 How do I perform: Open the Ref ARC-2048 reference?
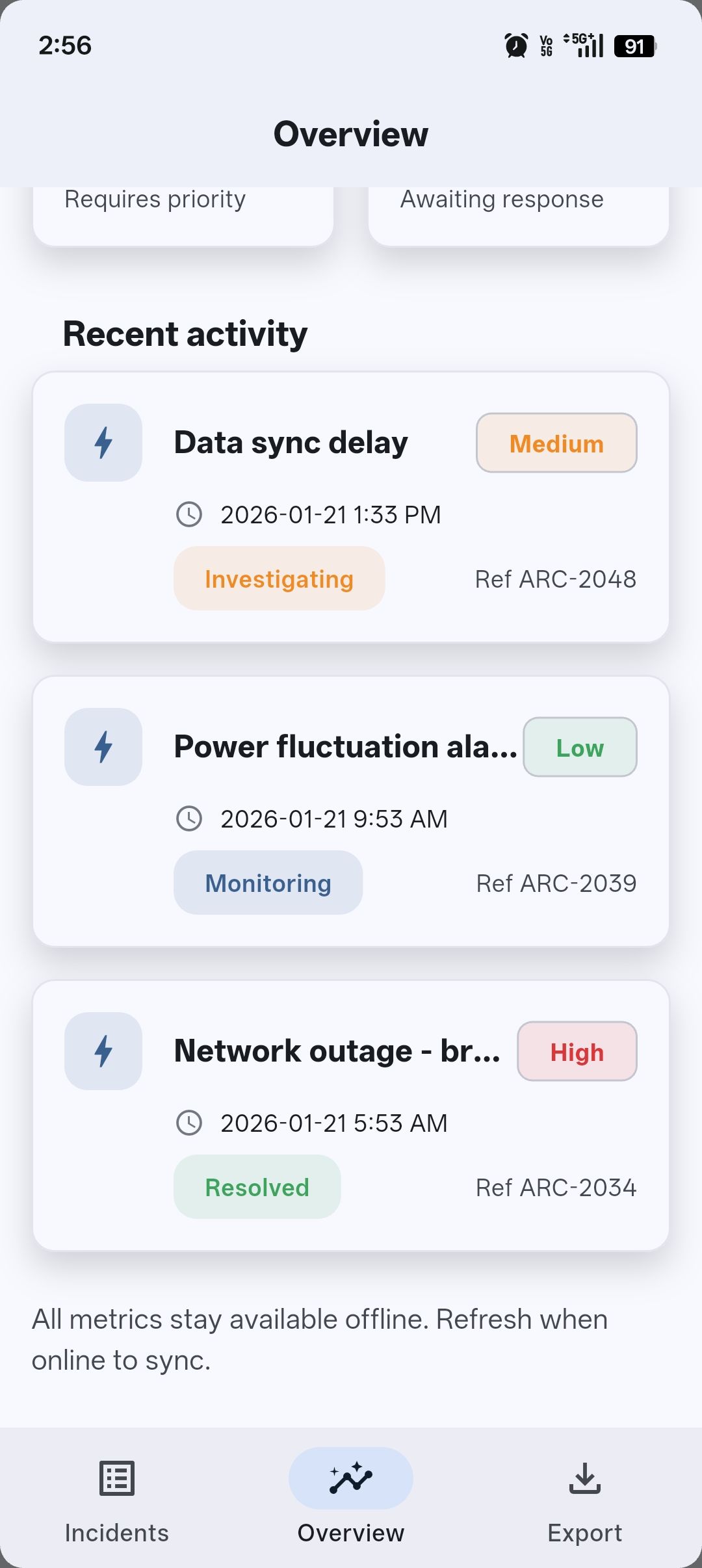coord(556,579)
